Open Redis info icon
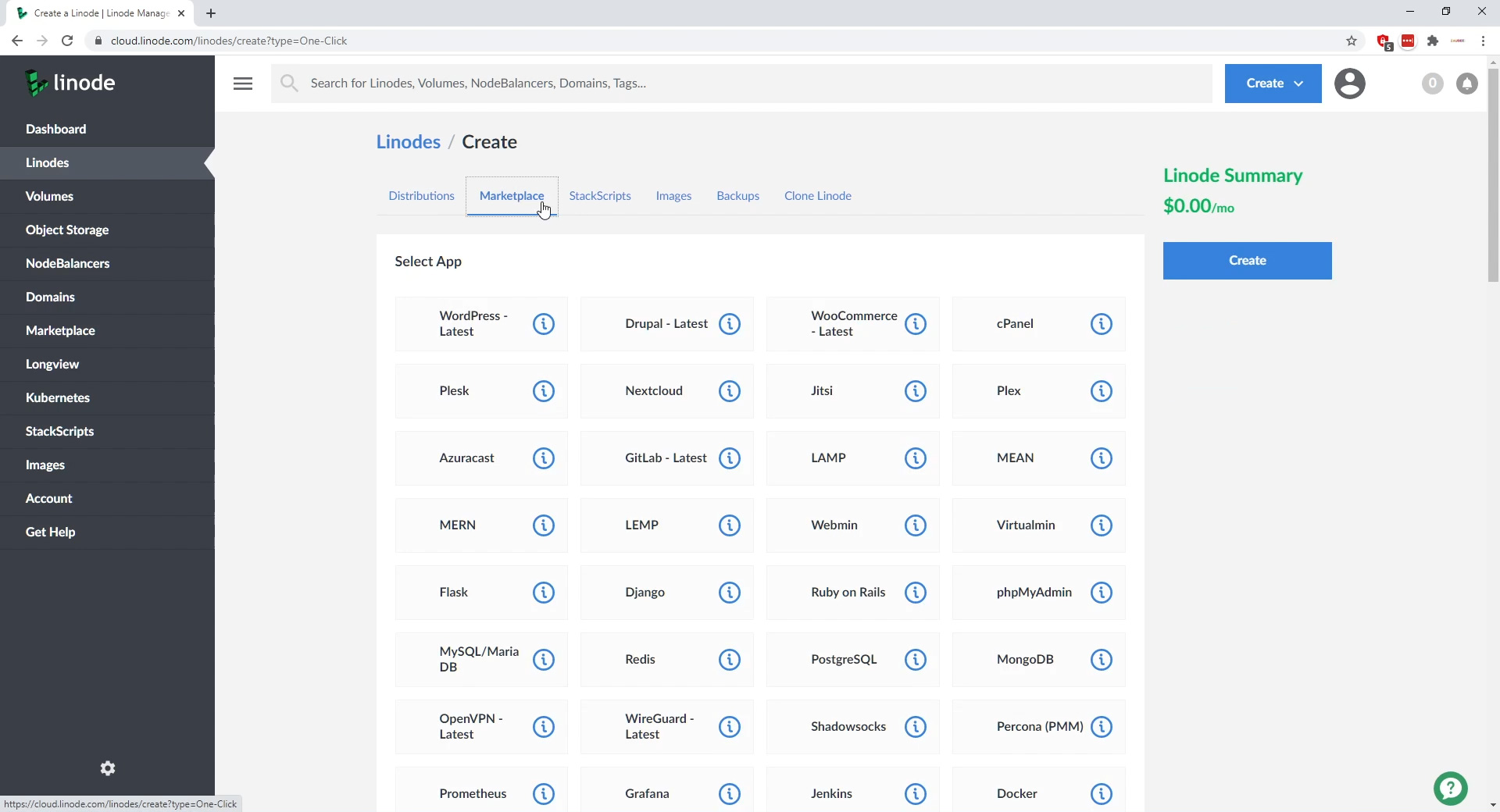 730,660
